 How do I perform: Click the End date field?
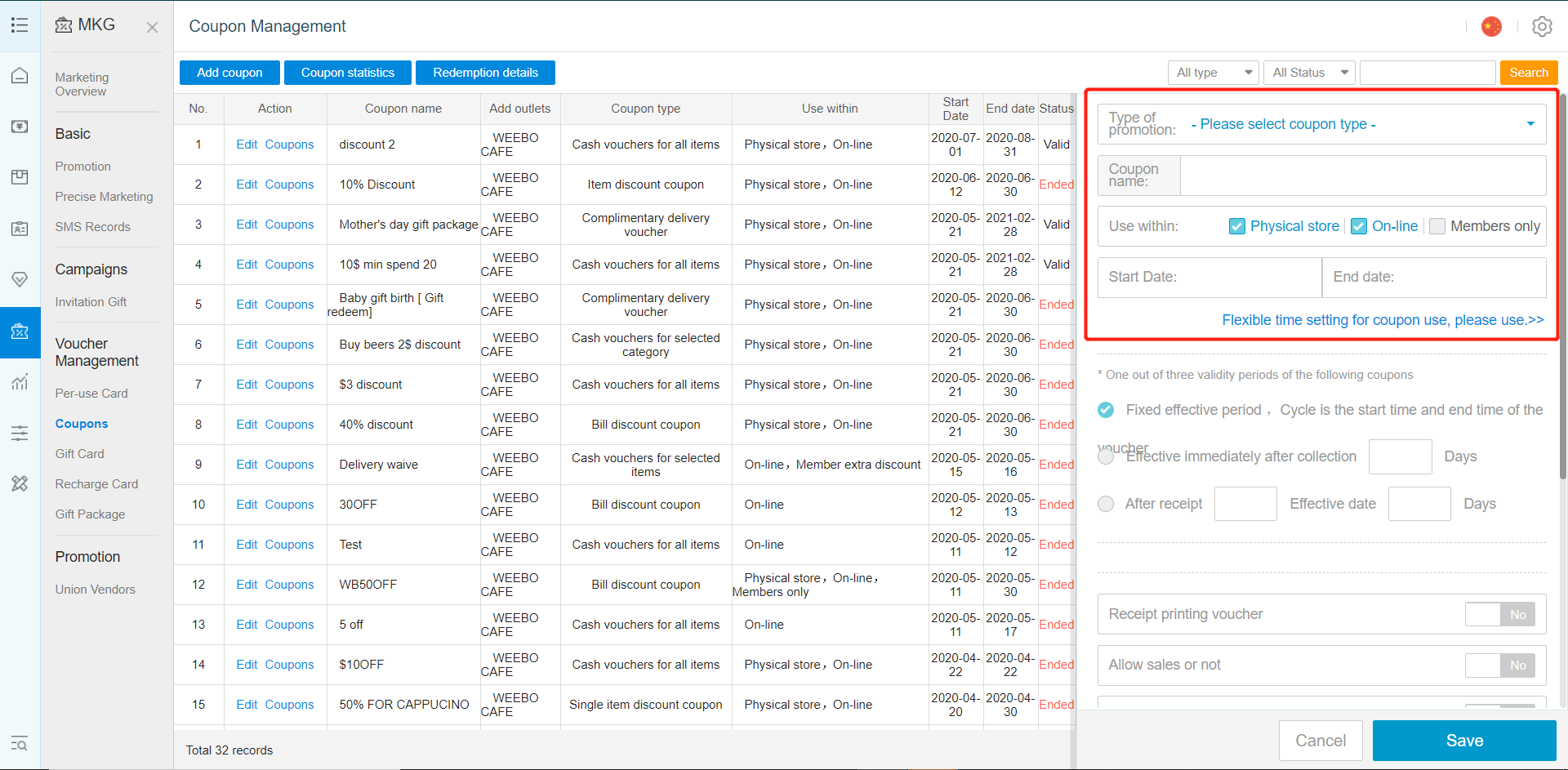coord(1434,277)
